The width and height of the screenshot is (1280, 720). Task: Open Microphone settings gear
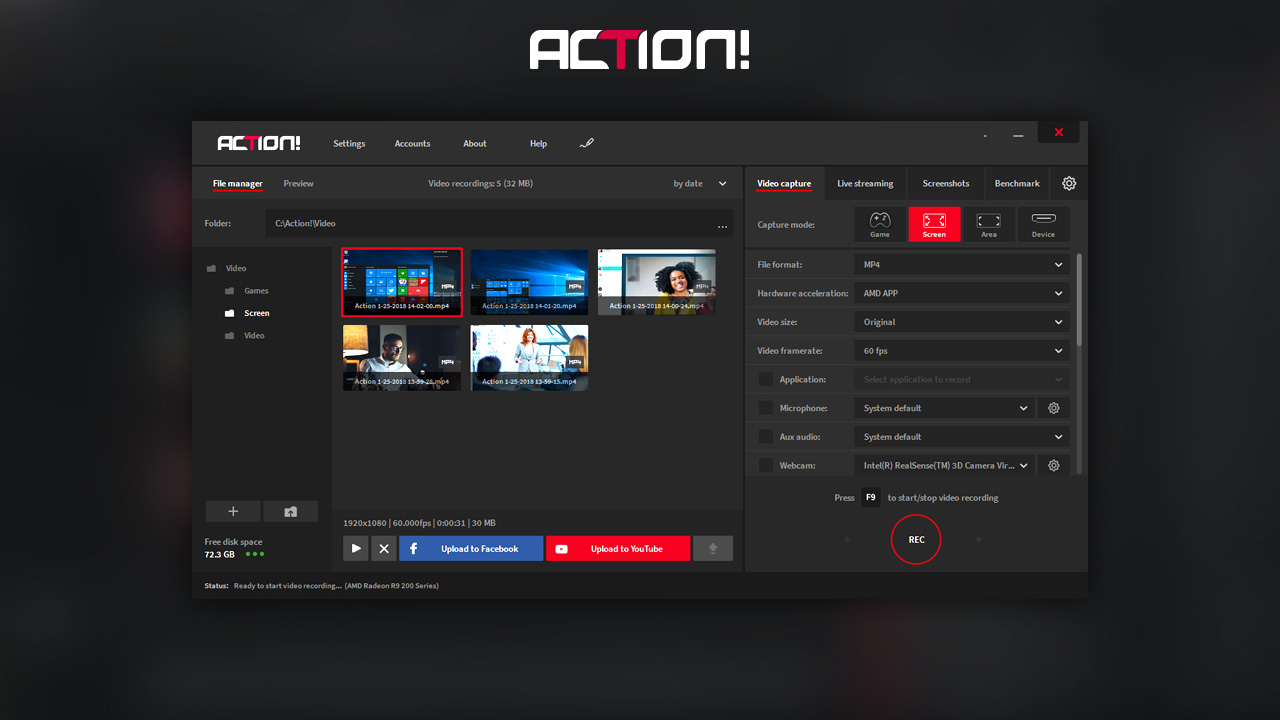(x=1053, y=408)
